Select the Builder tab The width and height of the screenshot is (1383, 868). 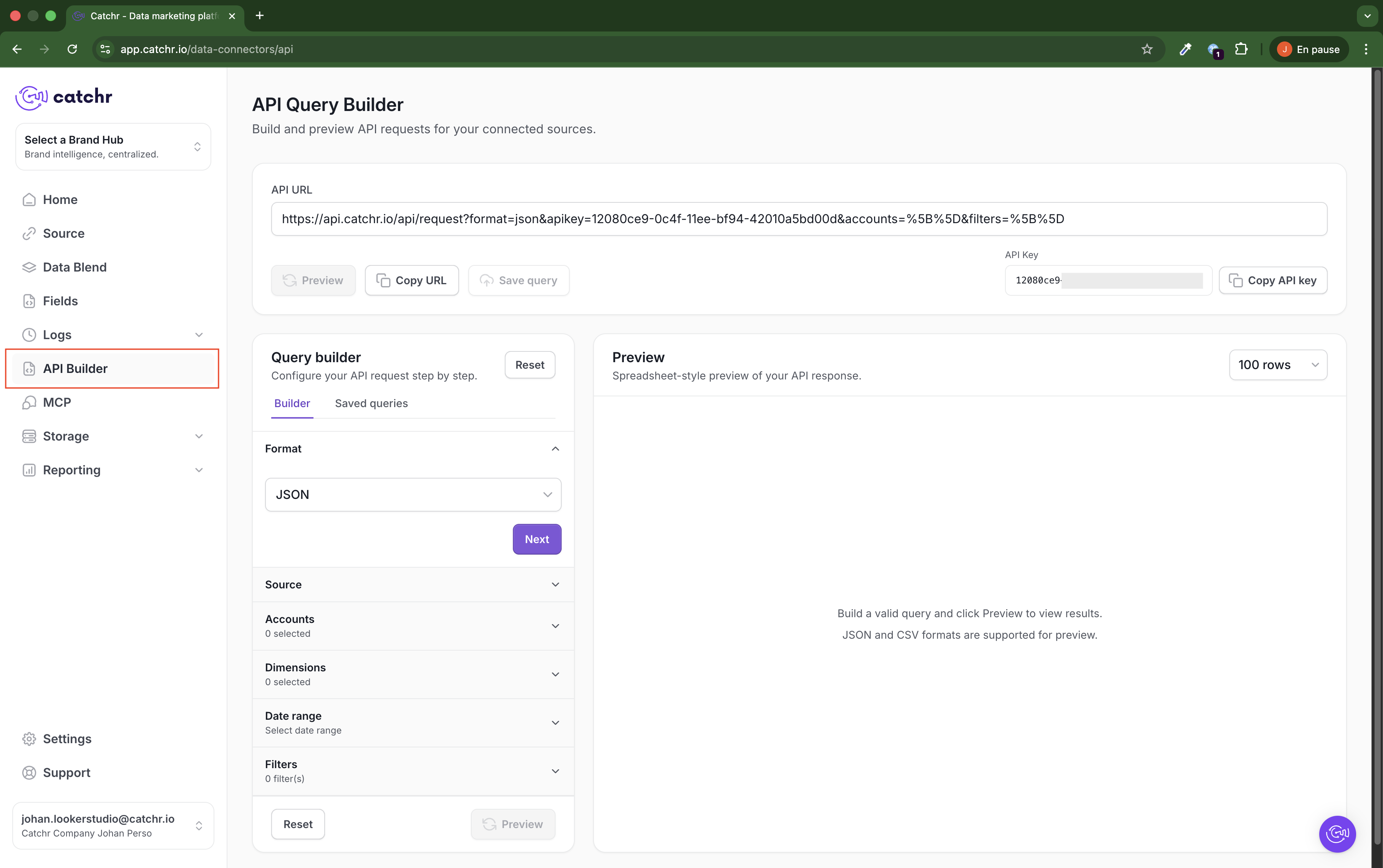coord(292,404)
